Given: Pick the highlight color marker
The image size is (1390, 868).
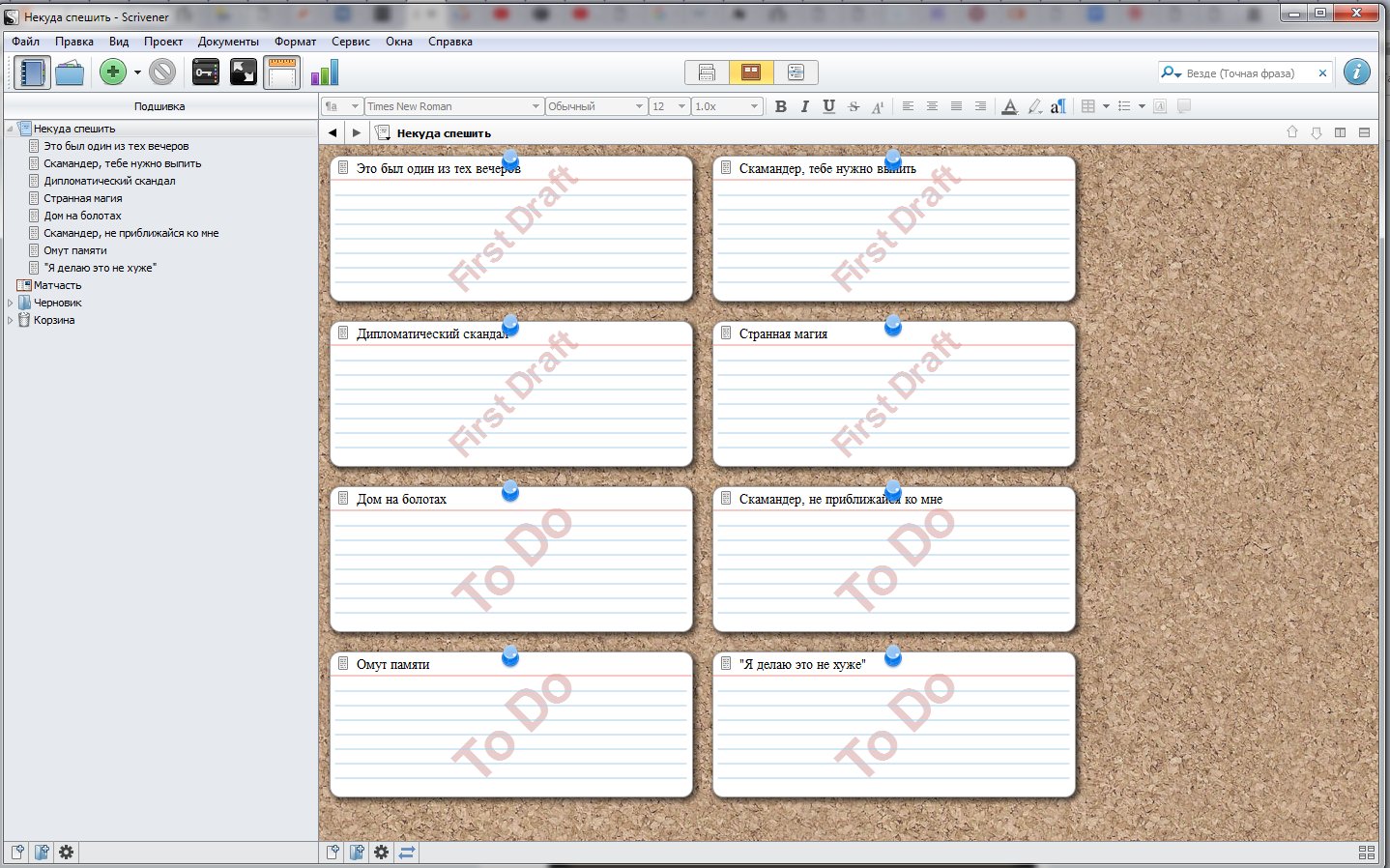Looking at the screenshot, I should coord(1034,106).
